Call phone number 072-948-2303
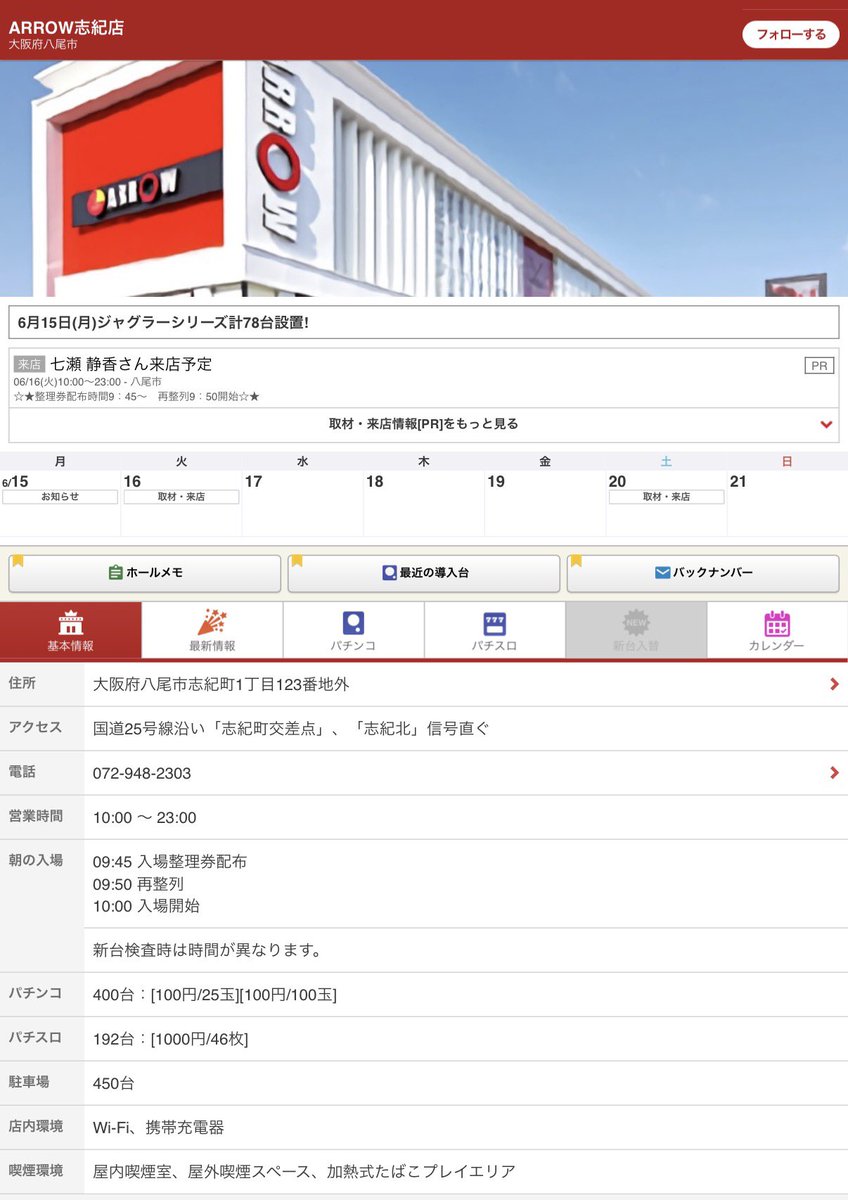The image size is (848, 1200). click(x=142, y=773)
